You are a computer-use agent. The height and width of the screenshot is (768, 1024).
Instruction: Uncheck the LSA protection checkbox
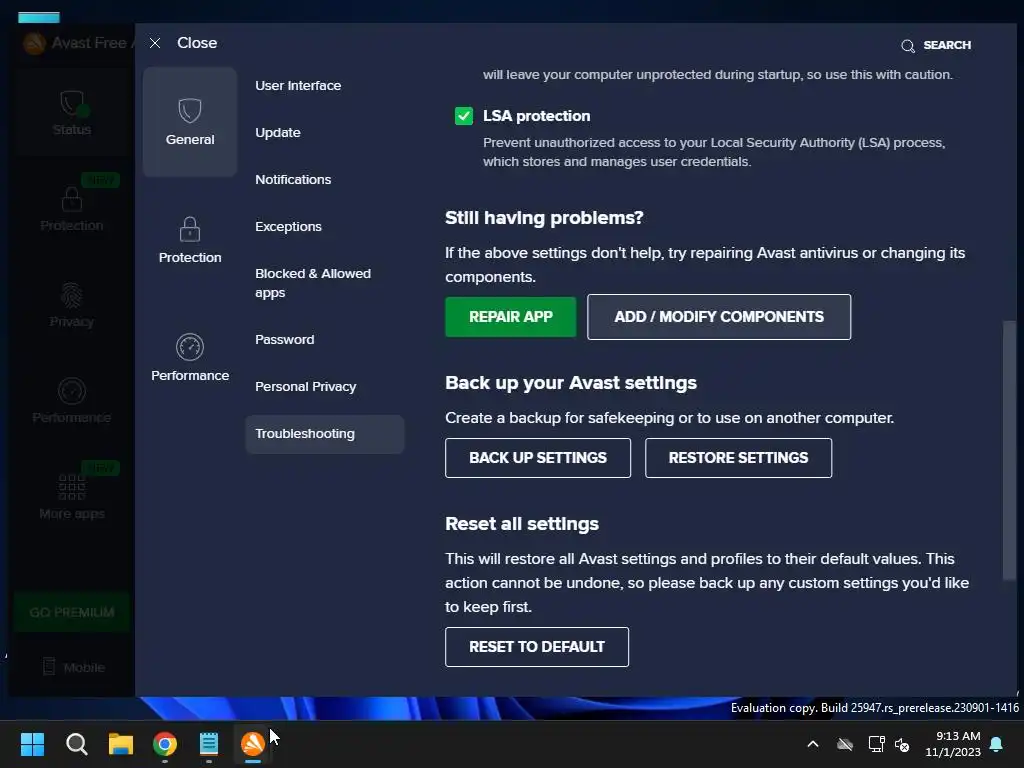[464, 116]
